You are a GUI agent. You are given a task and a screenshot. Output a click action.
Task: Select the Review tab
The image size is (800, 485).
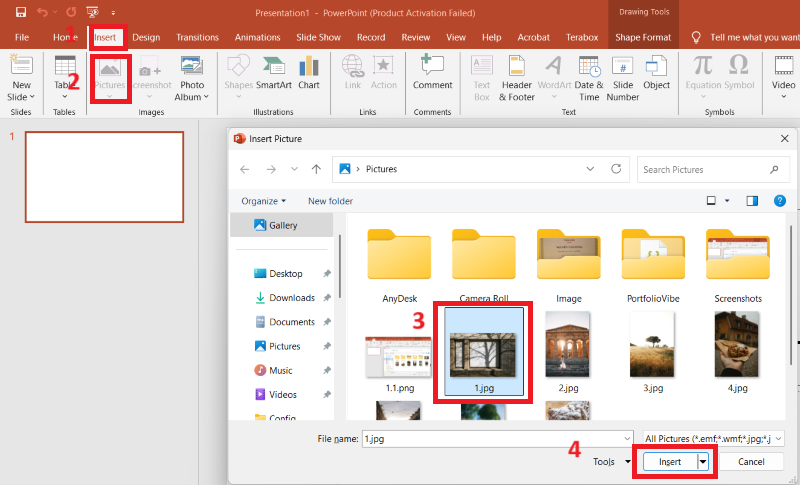[415, 37]
